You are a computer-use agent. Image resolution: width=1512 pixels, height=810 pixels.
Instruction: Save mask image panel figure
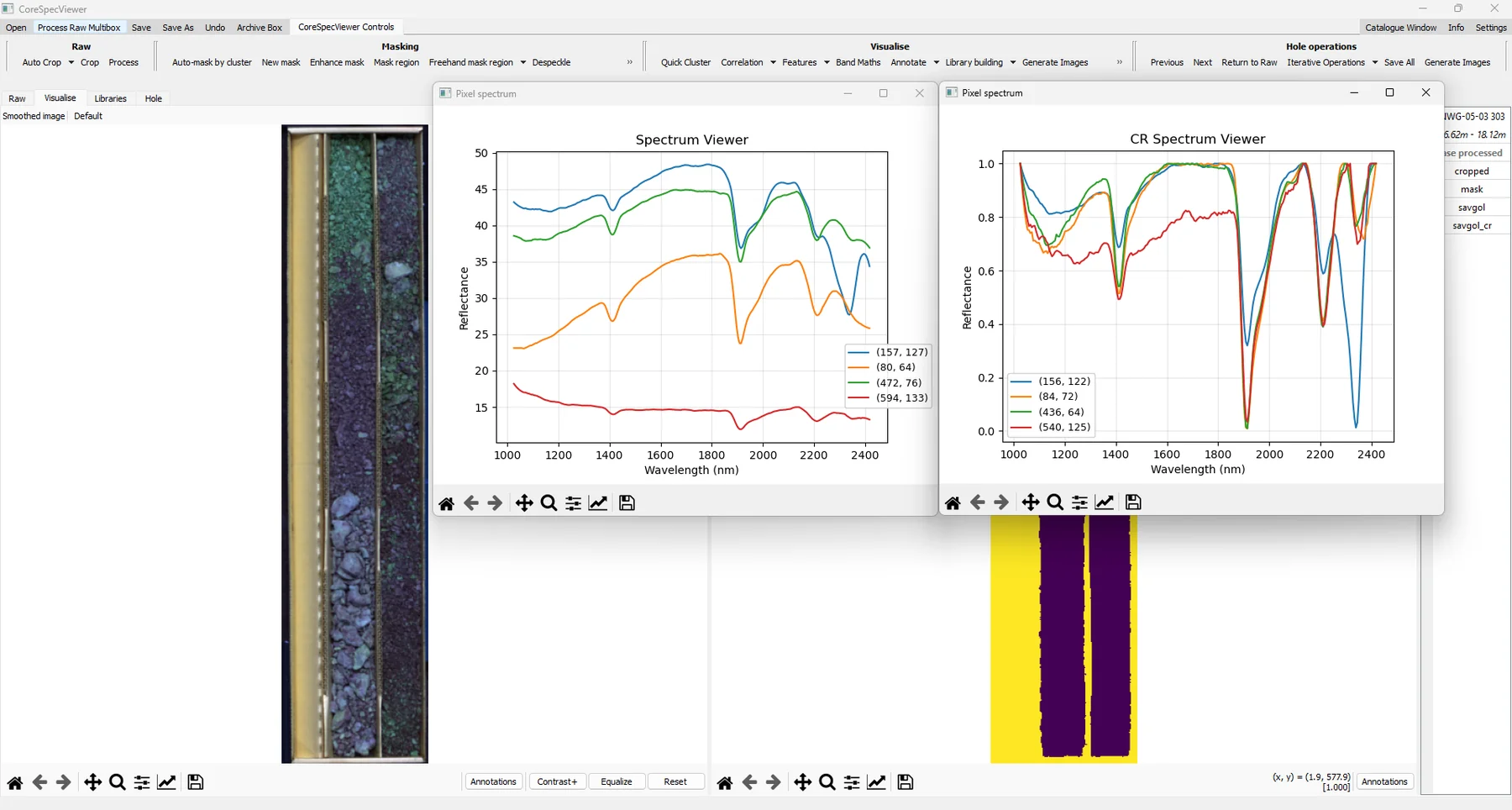click(x=906, y=783)
